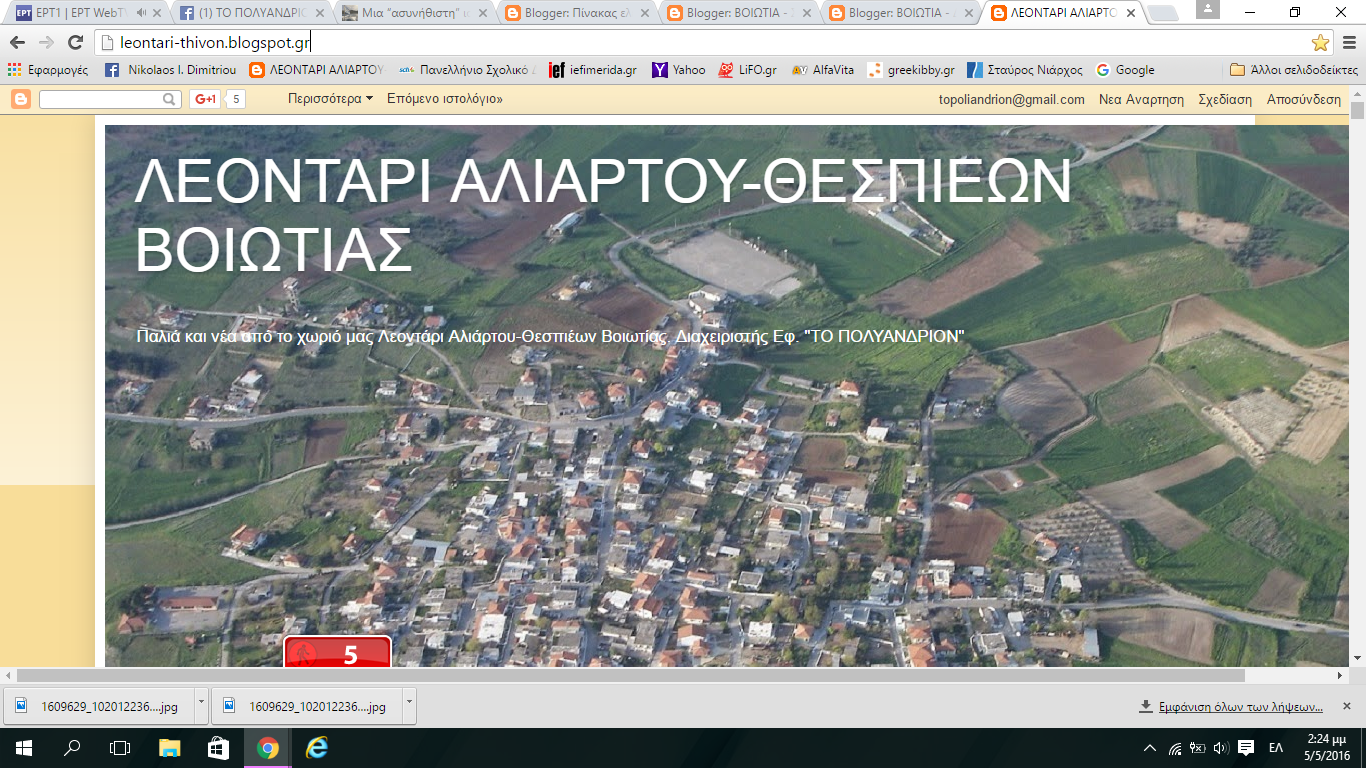This screenshot has width=1368, height=772.
Task: Mute audio on the ΕΡΤ1 tab speaker icon
Action: (x=141, y=13)
